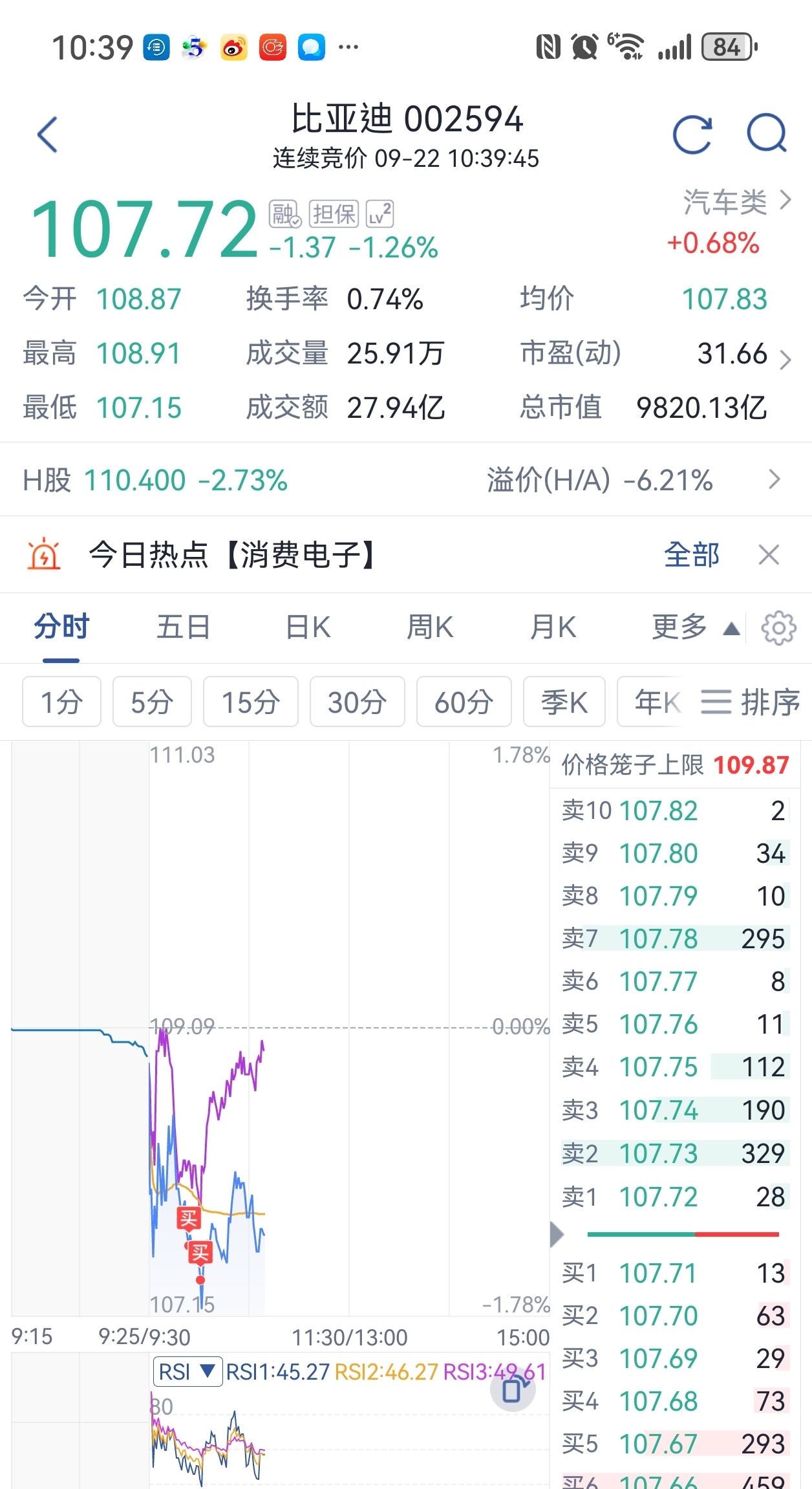This screenshot has width=812, height=1489.
Task: Switch to 五日 tab
Action: tap(184, 627)
